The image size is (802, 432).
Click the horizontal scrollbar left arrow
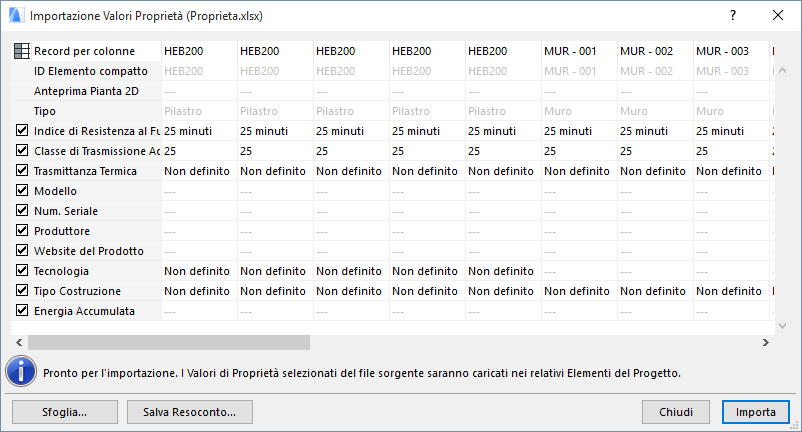point(20,342)
